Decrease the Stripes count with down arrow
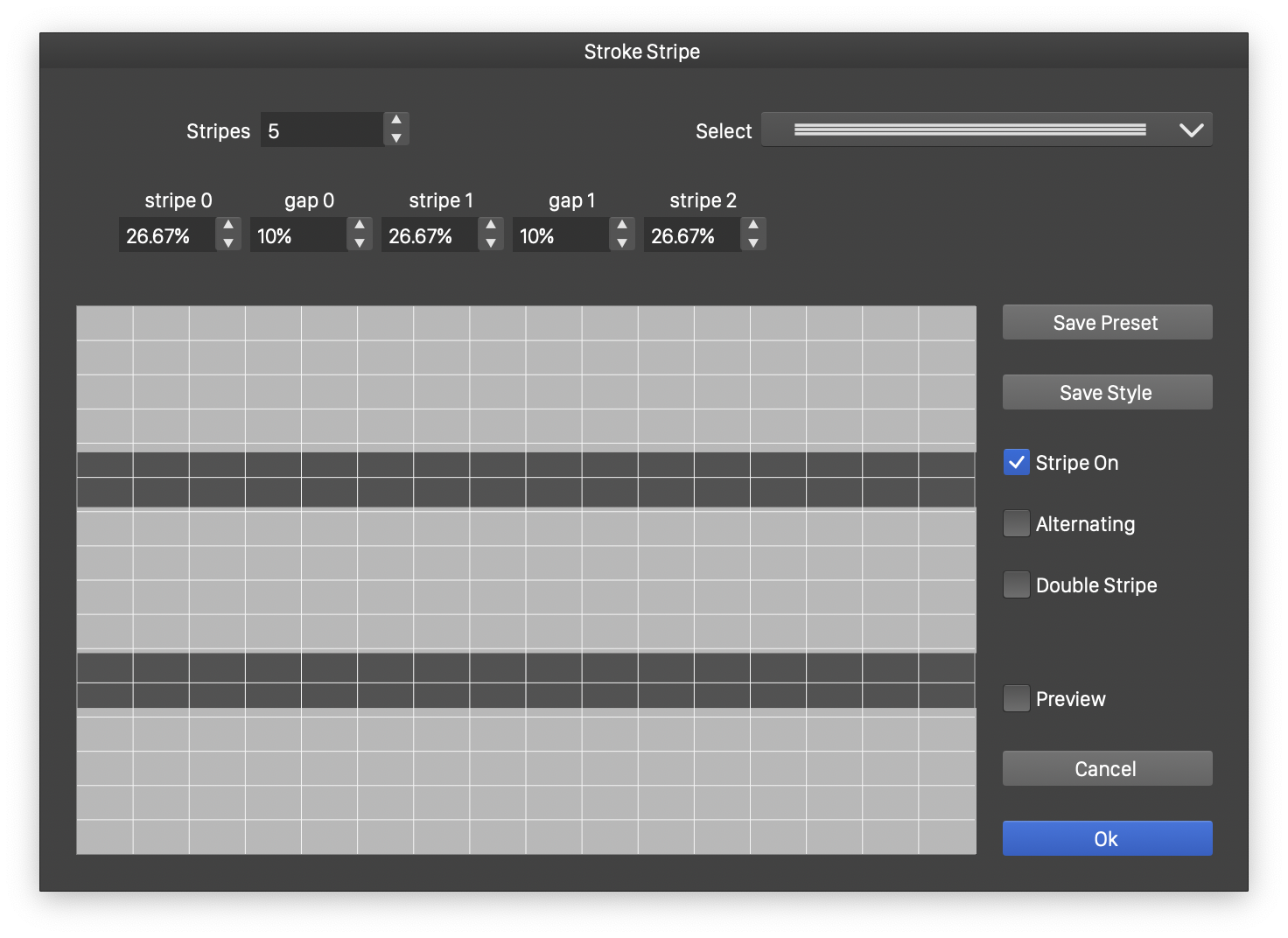The width and height of the screenshot is (1288, 938). pos(396,138)
